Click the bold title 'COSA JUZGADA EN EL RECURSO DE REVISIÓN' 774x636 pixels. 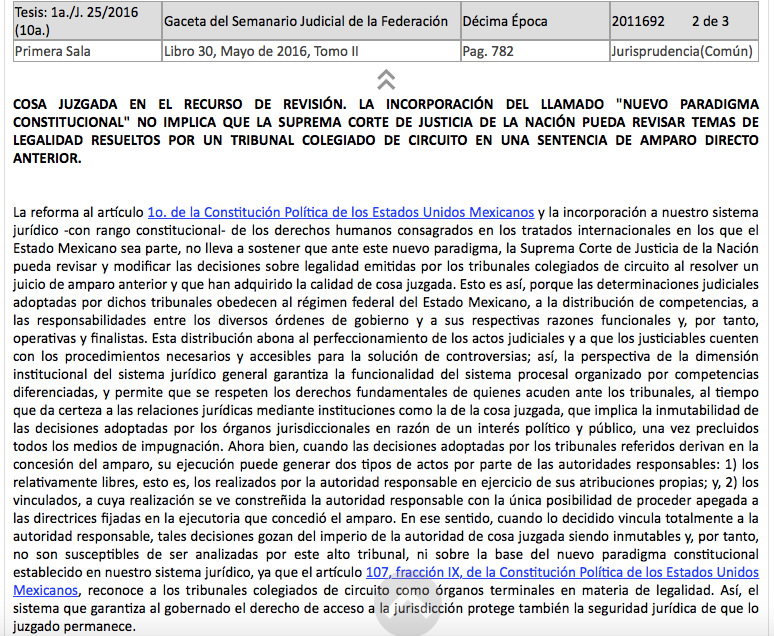[x=386, y=131]
